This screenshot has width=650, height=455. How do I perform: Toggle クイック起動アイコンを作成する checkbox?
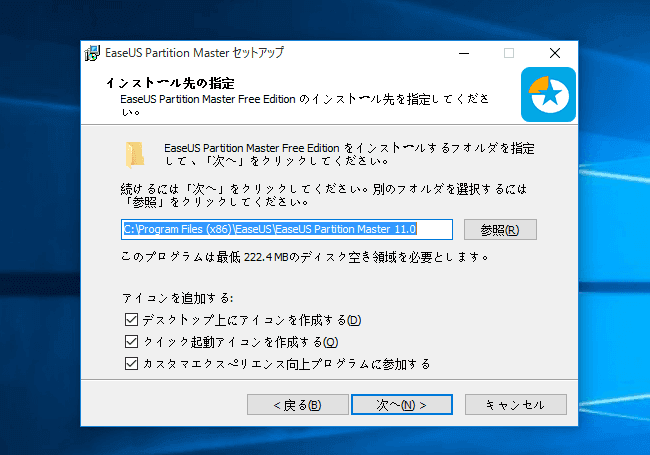(x=131, y=341)
